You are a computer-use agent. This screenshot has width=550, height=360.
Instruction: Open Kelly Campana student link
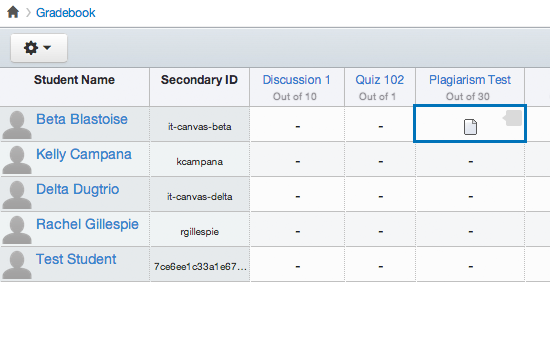(x=84, y=154)
